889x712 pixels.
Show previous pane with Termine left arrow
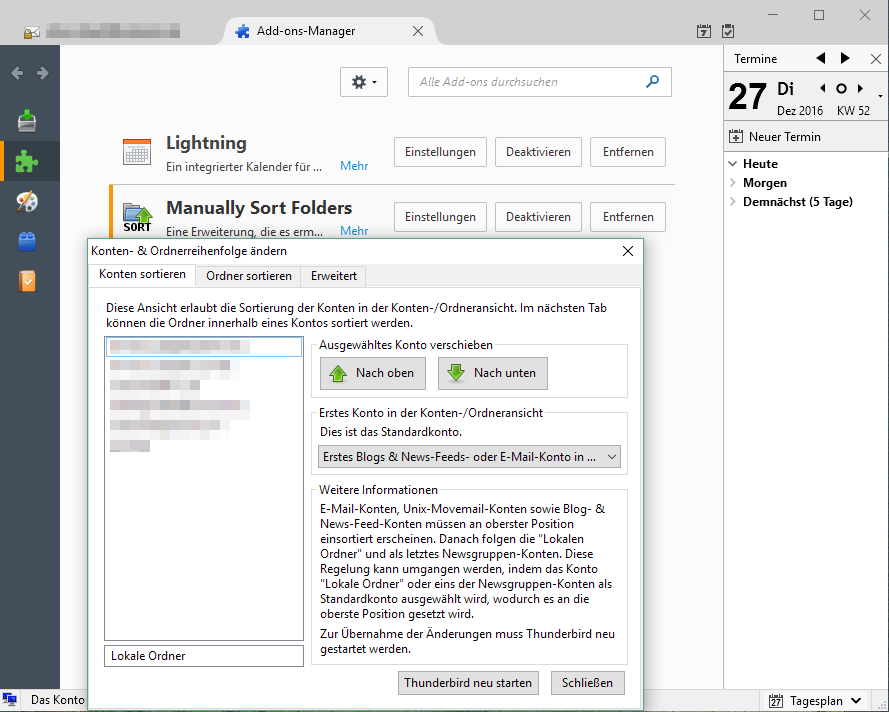[820, 58]
